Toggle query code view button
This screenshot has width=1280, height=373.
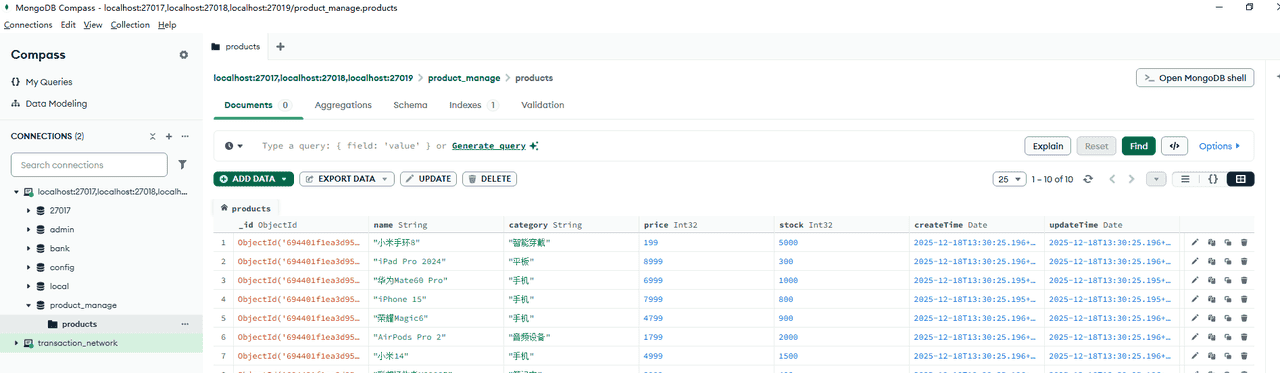pyautogui.click(x=1174, y=146)
